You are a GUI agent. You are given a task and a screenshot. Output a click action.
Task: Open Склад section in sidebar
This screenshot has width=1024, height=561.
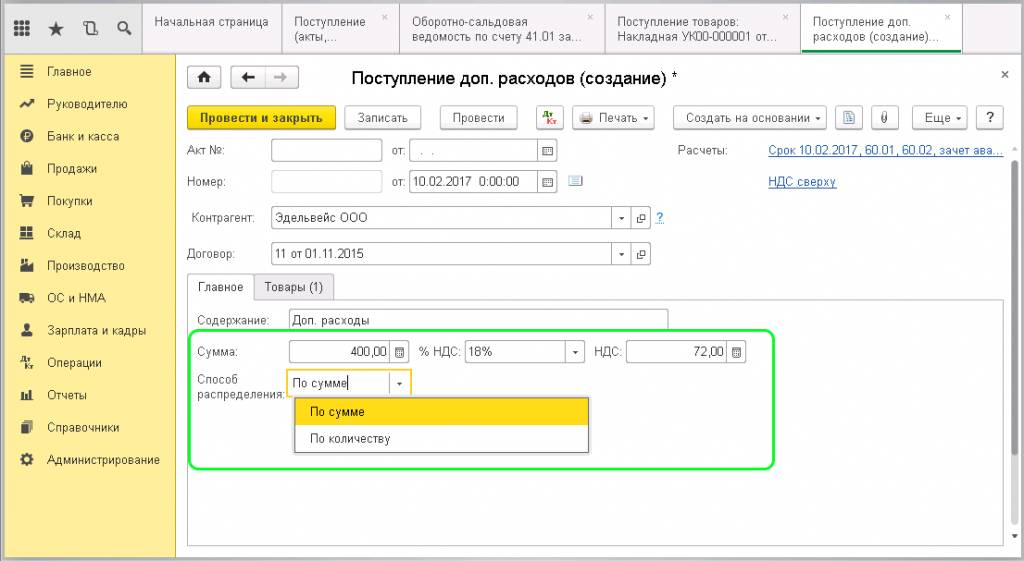click(64, 233)
